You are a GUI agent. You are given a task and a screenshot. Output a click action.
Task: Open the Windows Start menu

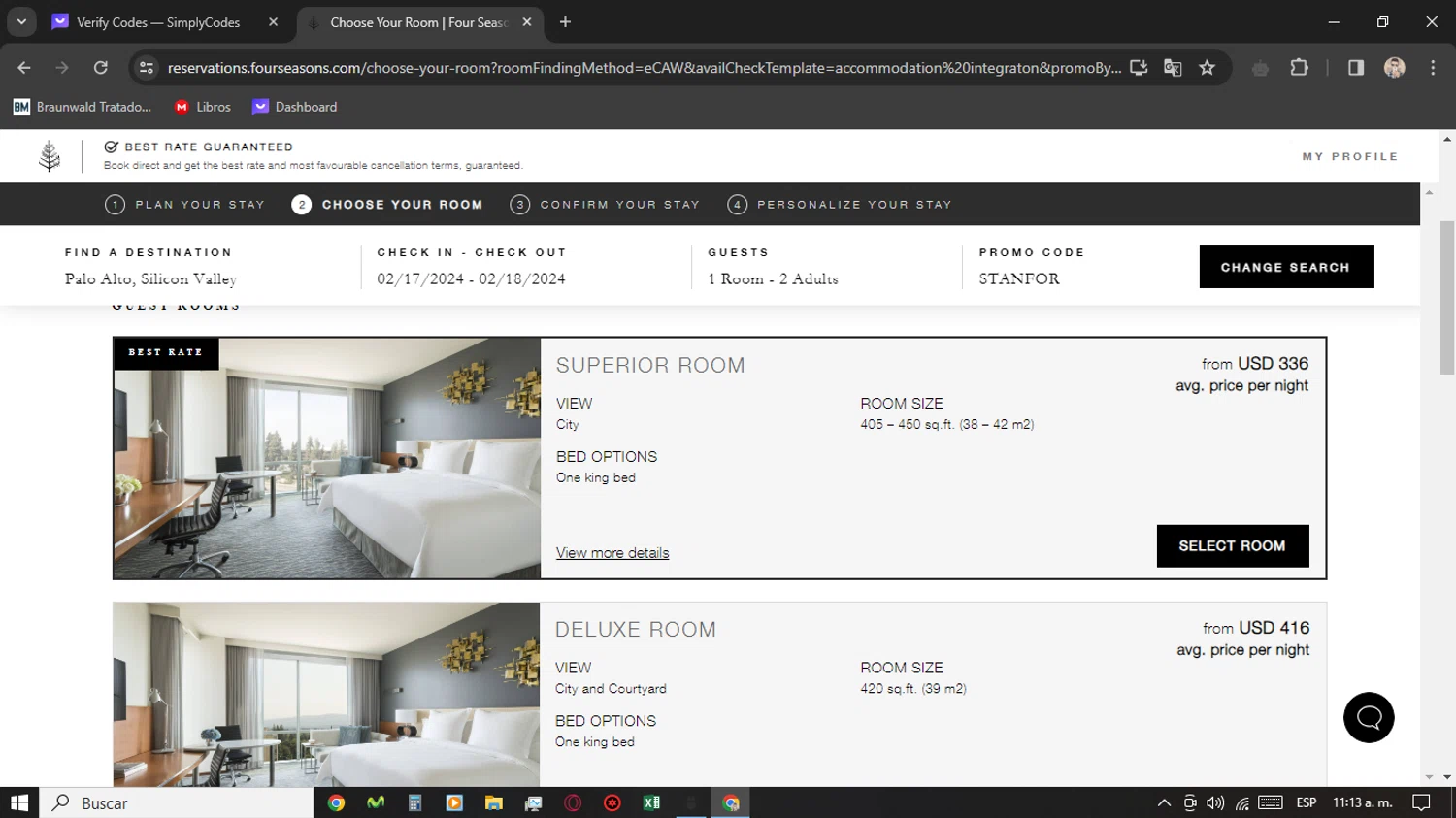coord(19,802)
